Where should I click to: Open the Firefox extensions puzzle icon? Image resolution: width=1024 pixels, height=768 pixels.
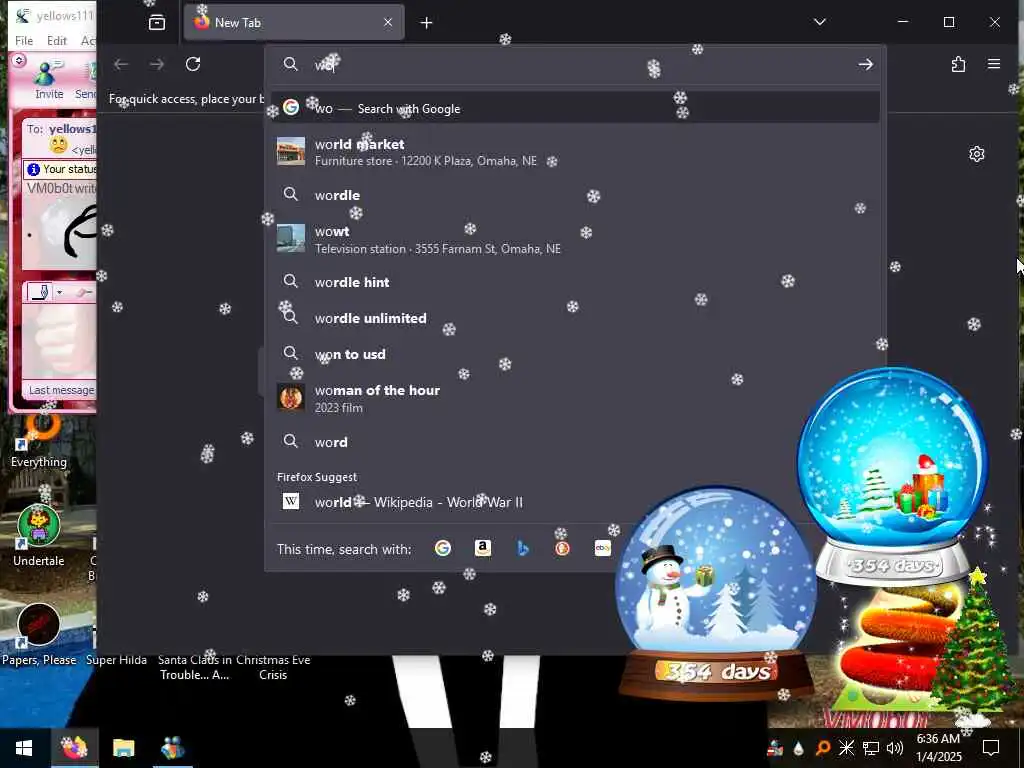(958, 64)
